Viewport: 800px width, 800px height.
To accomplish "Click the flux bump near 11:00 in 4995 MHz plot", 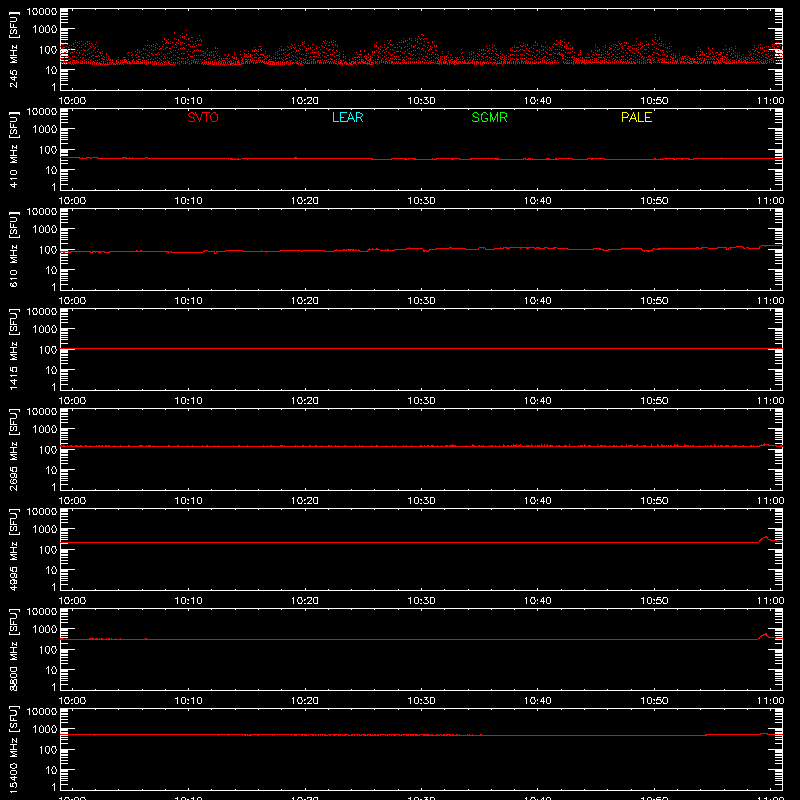I will [x=765, y=538].
